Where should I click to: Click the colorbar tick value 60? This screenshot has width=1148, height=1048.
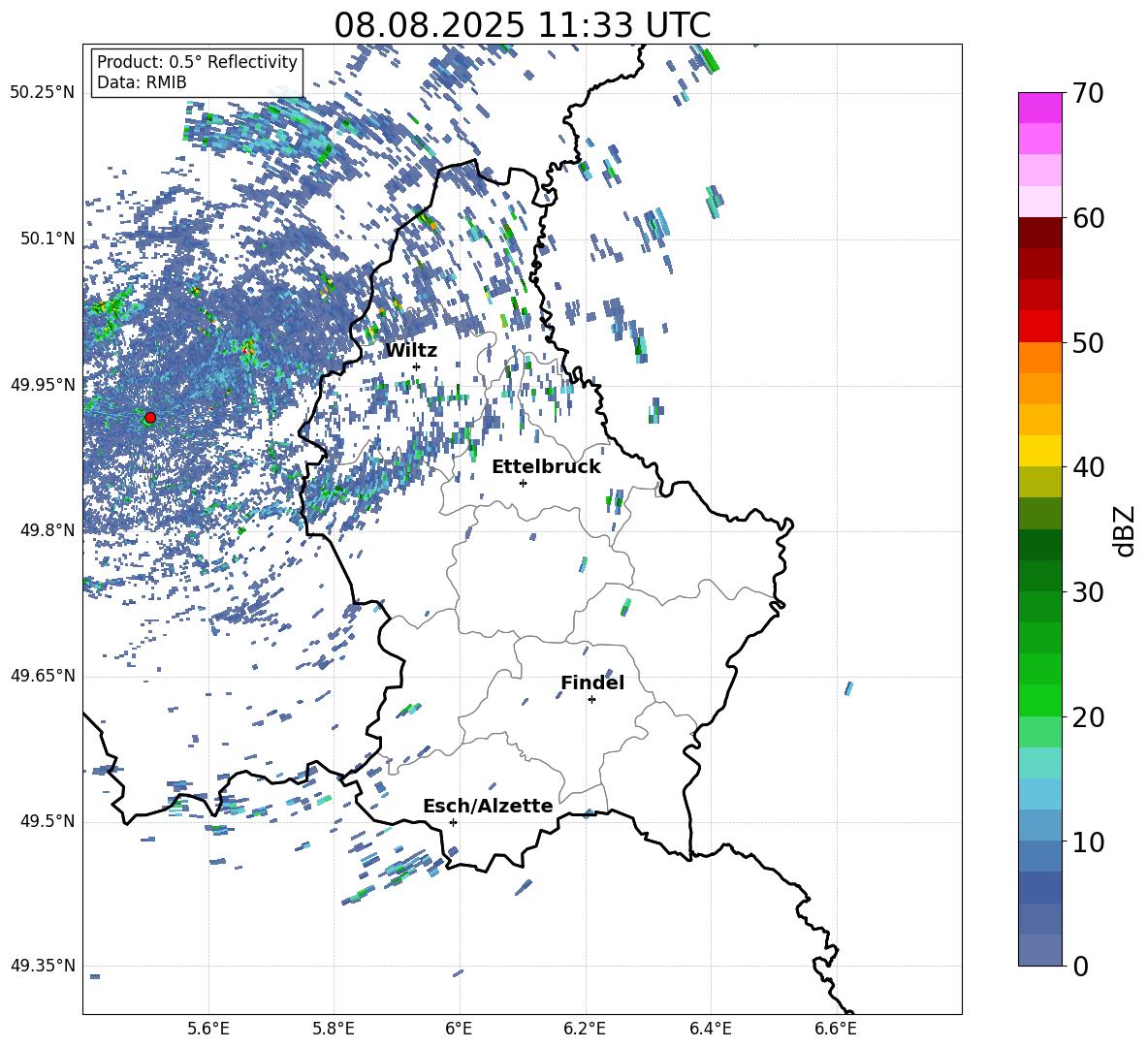click(1089, 218)
